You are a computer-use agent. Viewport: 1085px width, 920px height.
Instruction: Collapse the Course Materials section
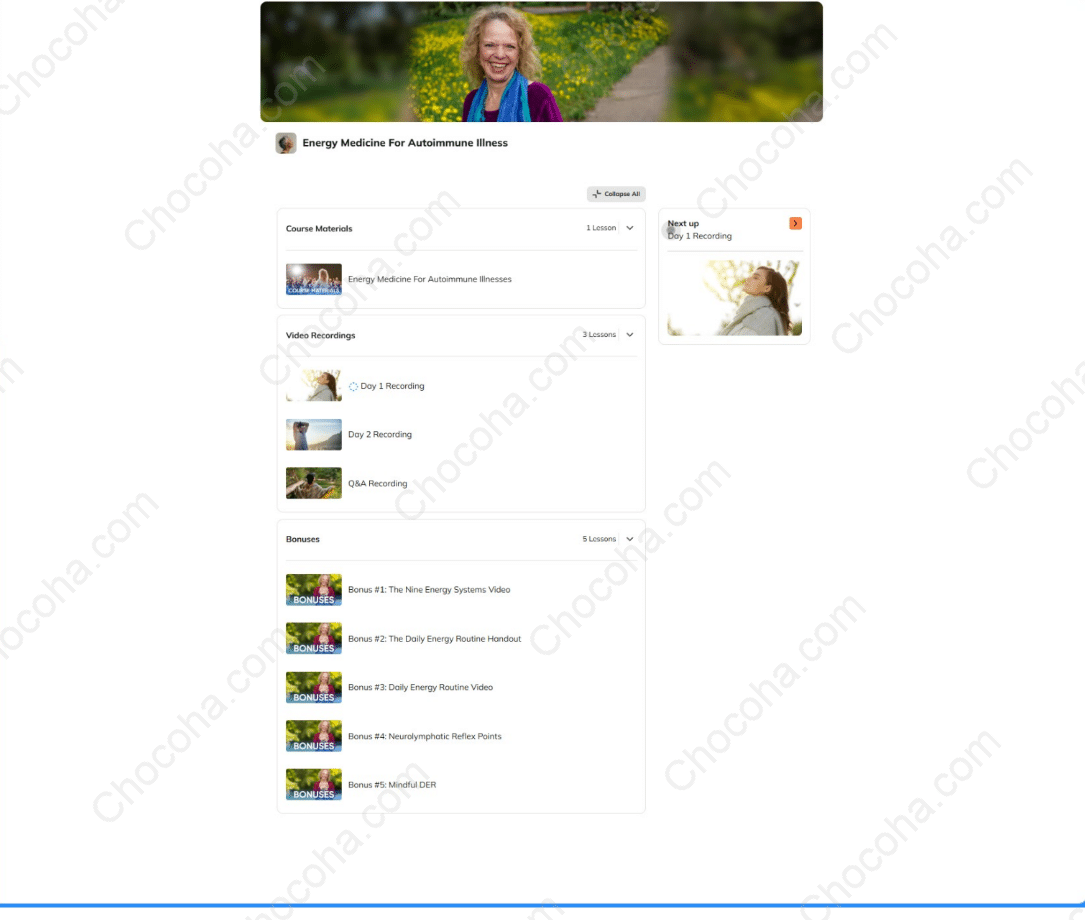coord(630,228)
